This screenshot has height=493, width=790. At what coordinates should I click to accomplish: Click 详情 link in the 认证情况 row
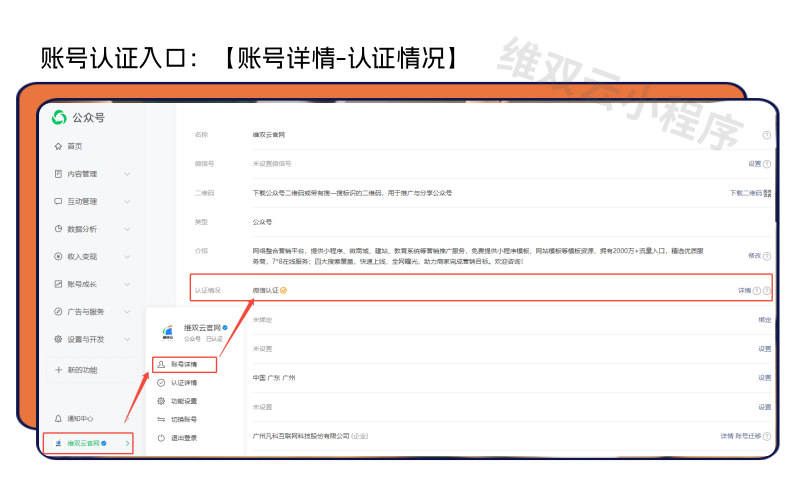tap(744, 291)
